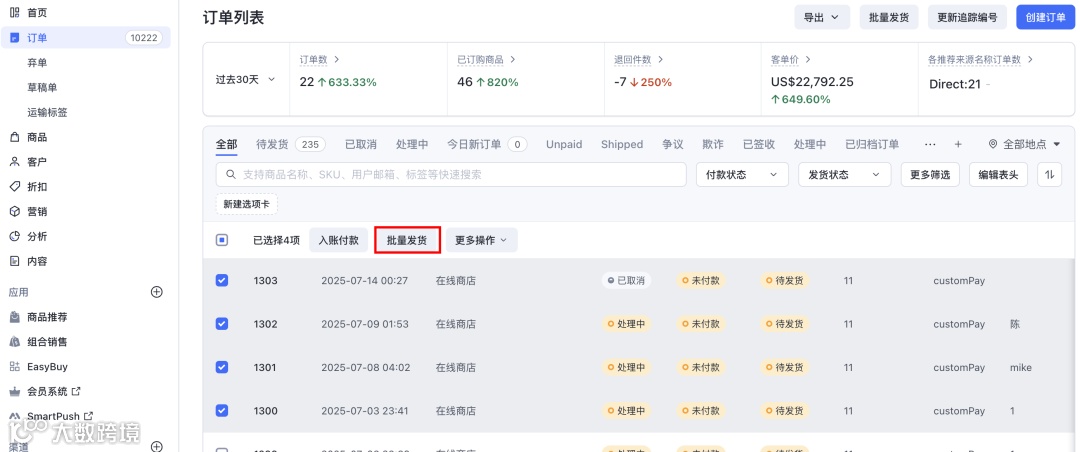This screenshot has width=1080, height=452.
Task: Open 会员系统 app icon
Action: pos(14,391)
